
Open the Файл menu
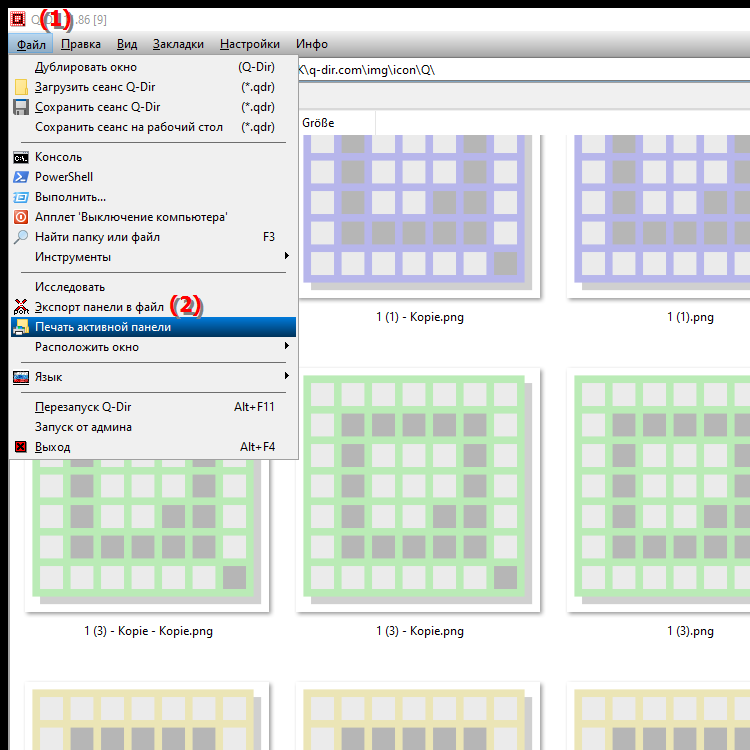(31, 44)
